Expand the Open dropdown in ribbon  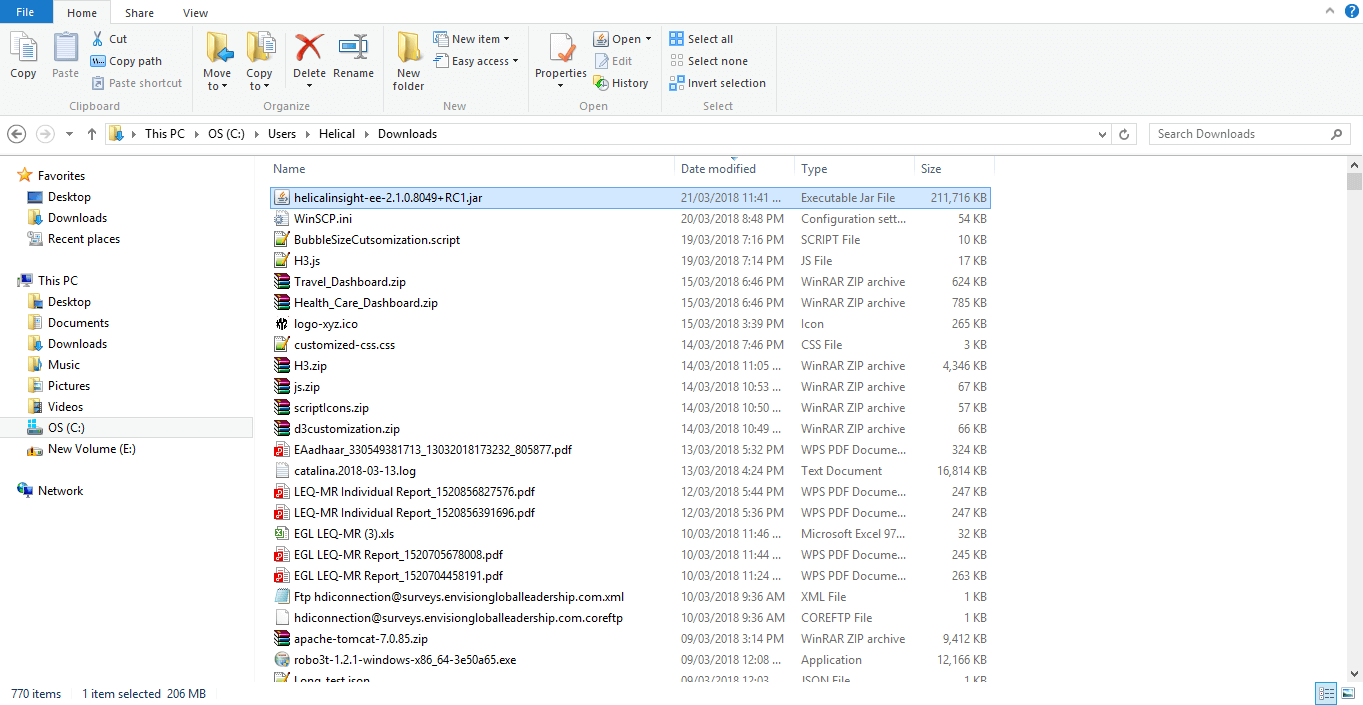pos(622,39)
